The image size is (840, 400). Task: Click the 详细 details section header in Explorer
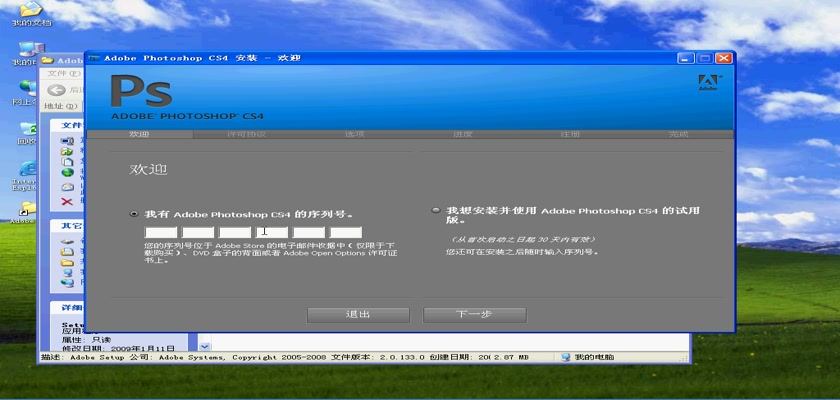[68, 308]
